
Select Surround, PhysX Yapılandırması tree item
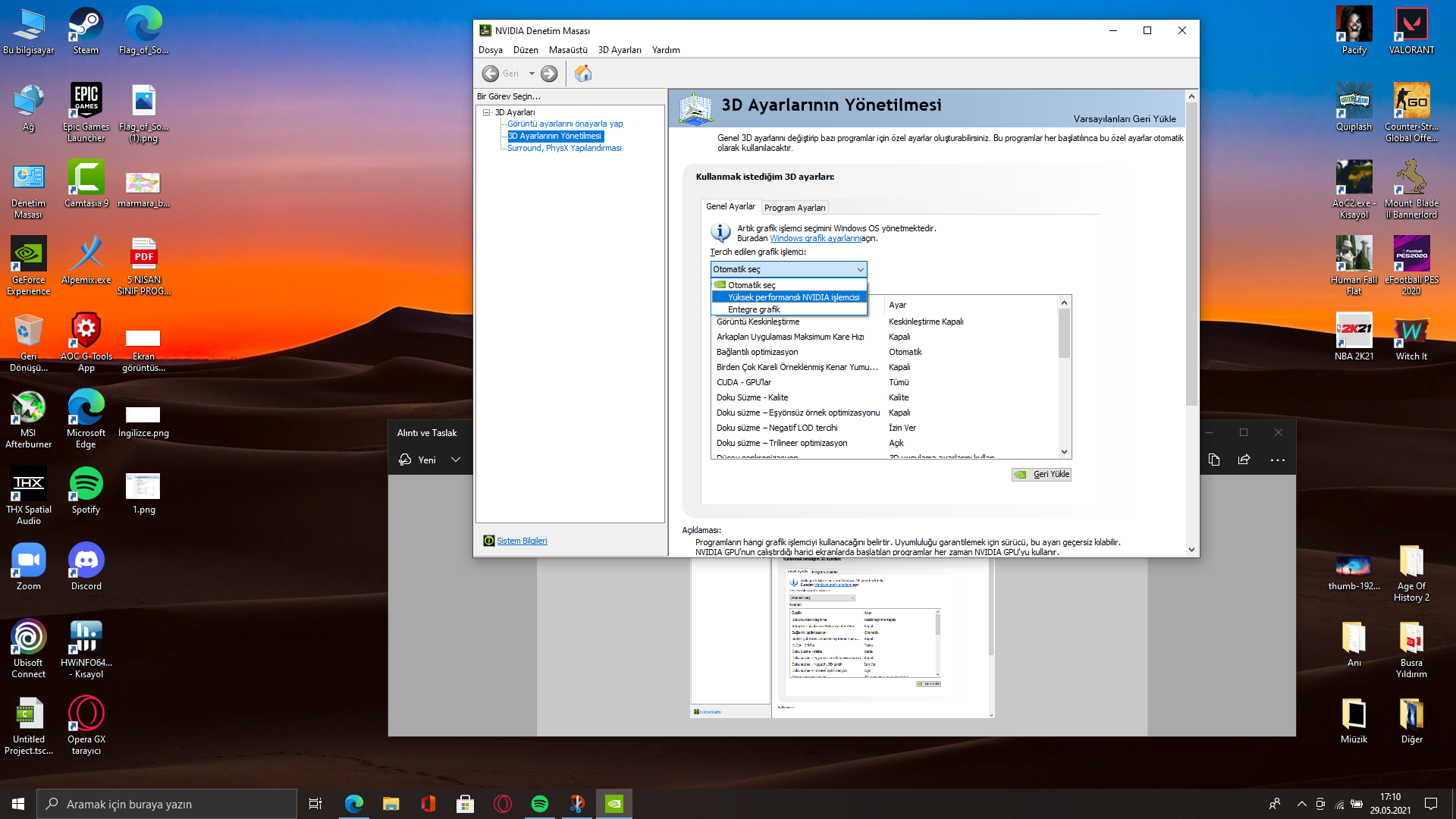[x=563, y=148]
